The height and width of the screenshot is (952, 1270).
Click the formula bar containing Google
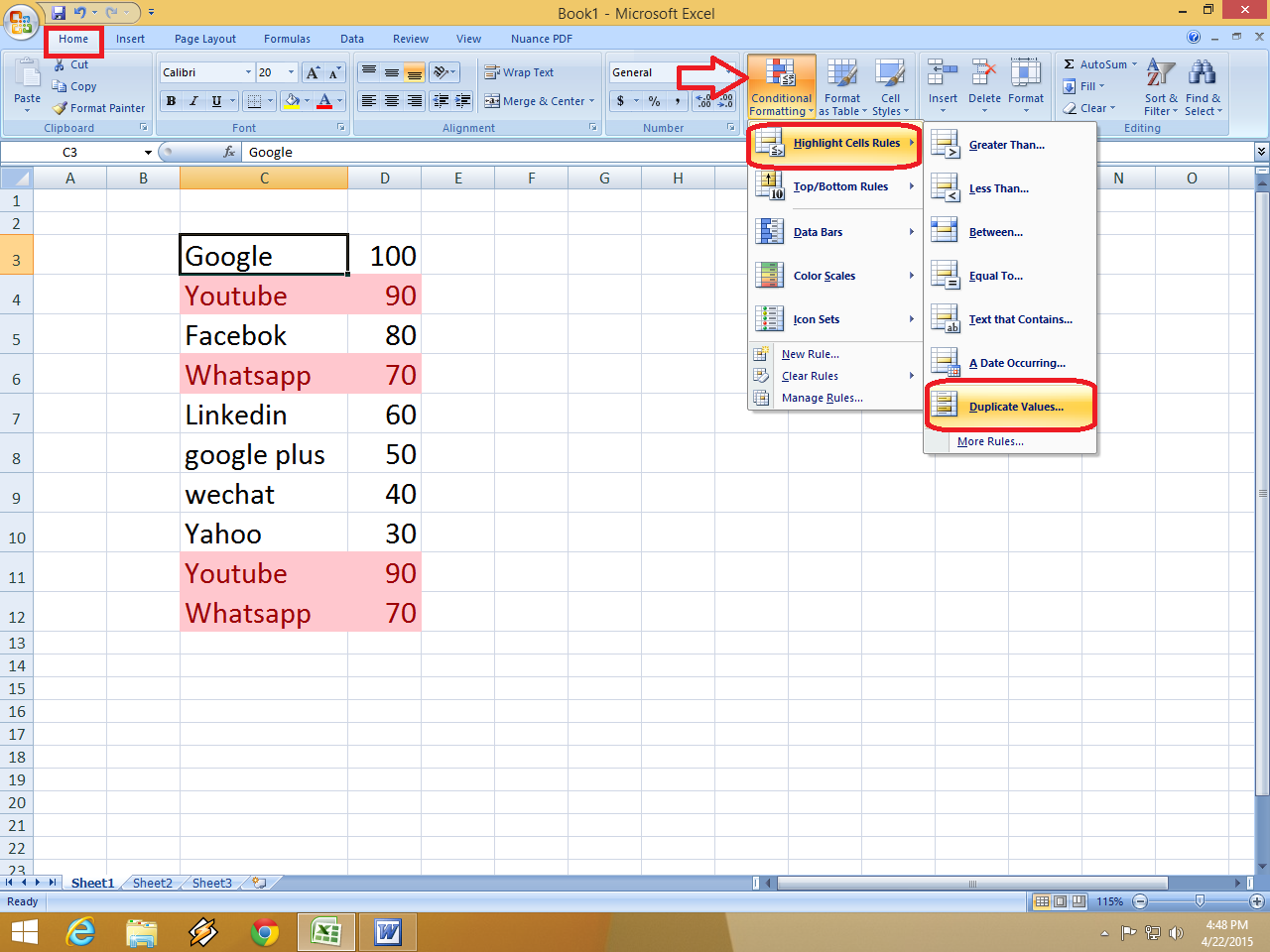point(749,152)
